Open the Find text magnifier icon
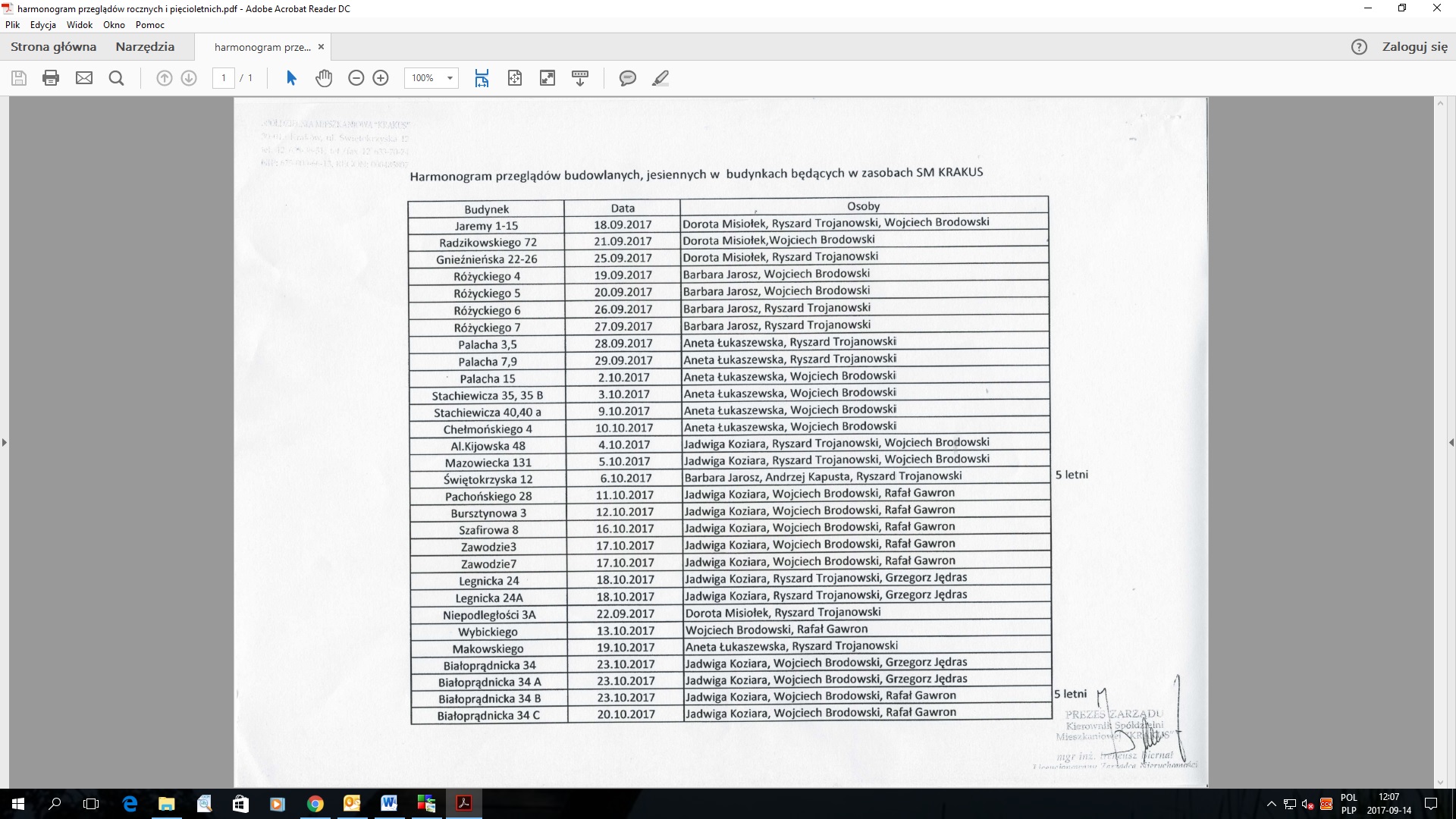Viewport: 1456px width, 819px height. click(116, 78)
